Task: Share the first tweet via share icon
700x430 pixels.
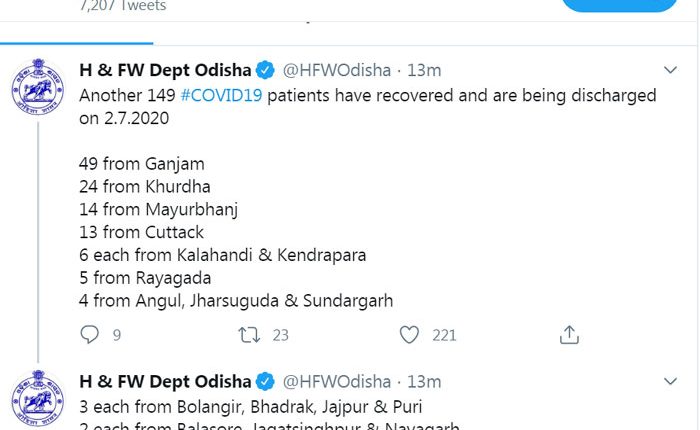Action: 569,334
